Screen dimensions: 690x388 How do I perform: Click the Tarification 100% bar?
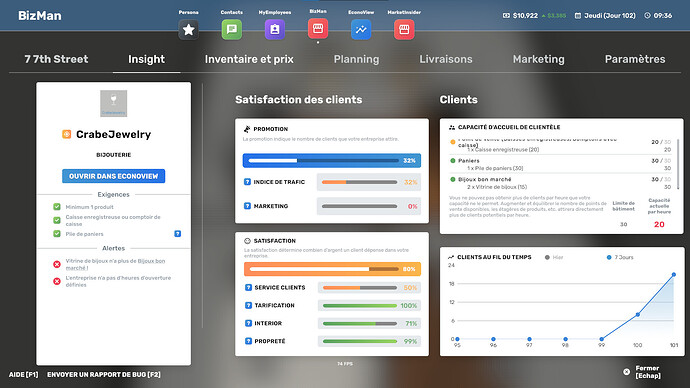(369, 305)
